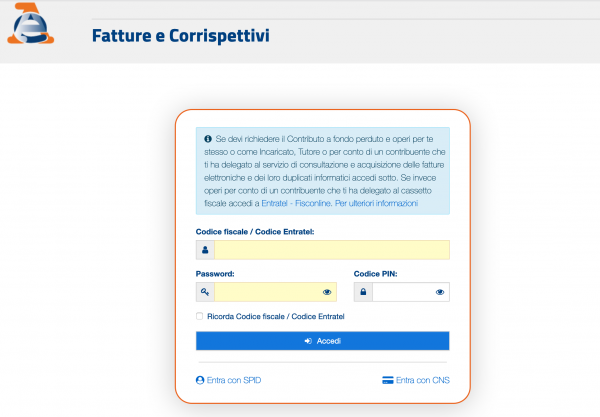This screenshot has height=417, width=600.
Task: Focus the Codice fiscale / Codice Entratel field
Action: [x=332, y=250]
